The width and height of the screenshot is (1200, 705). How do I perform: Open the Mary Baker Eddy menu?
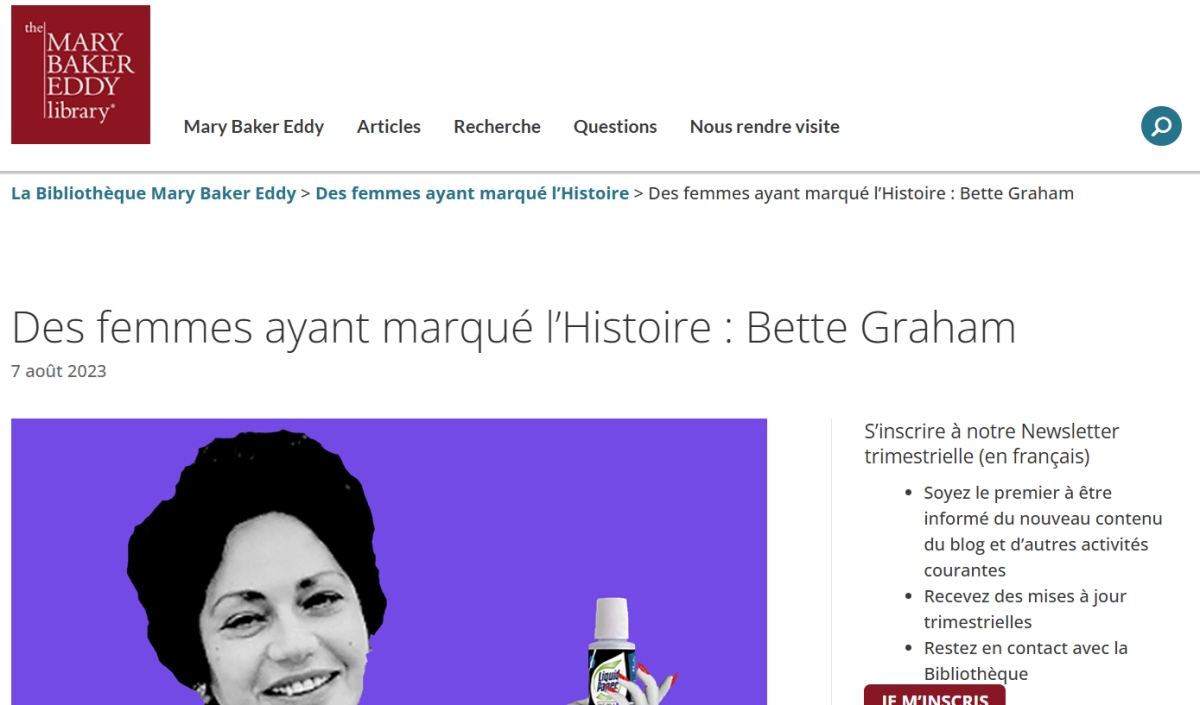click(x=254, y=126)
